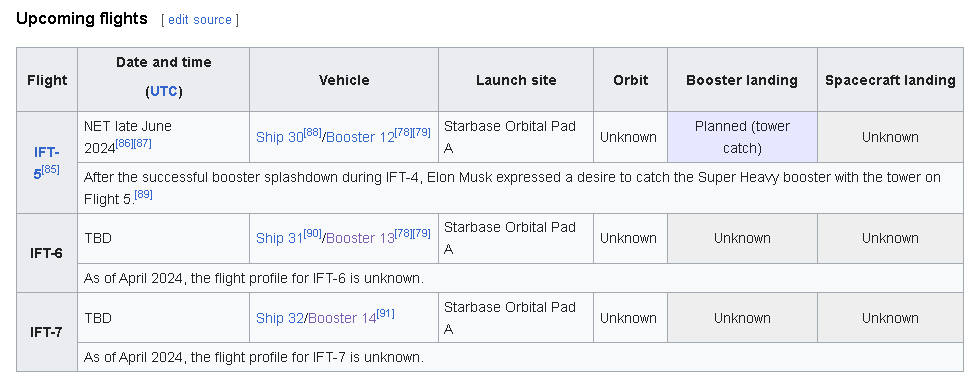Viewport: 974px width, 382px height.
Task: Click the Planned (tower catch) cell
Action: pyautogui.click(x=742, y=137)
